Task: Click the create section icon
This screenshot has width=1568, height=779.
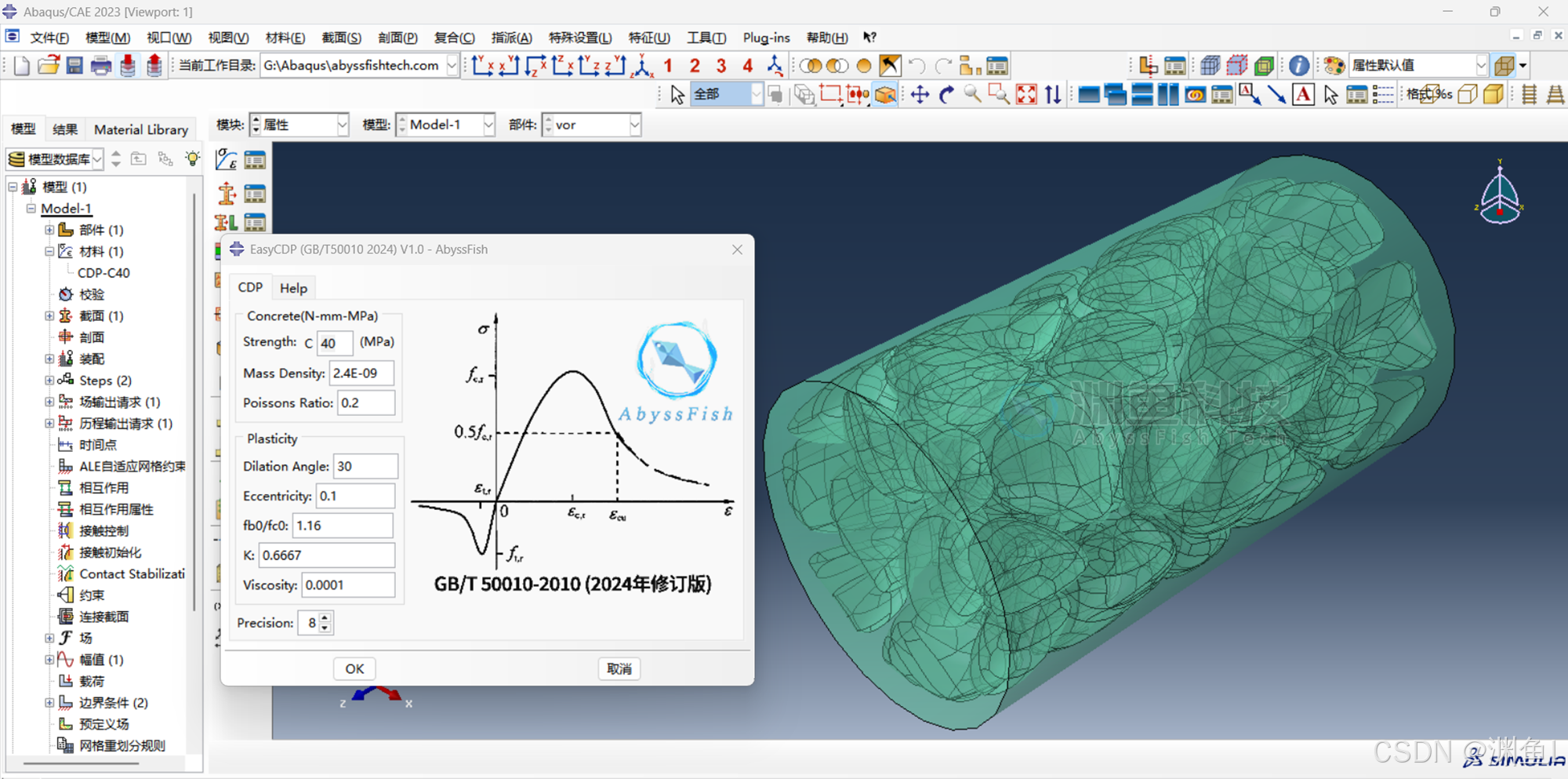Action: (x=227, y=193)
